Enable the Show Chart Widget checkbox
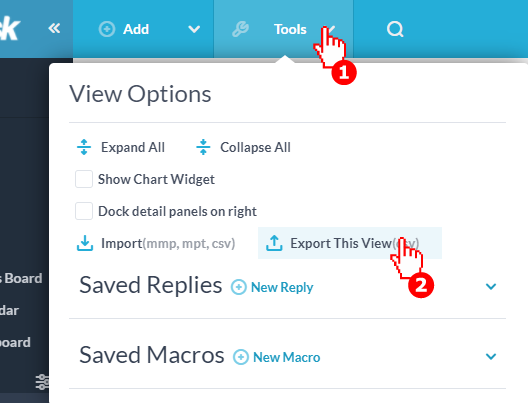The image size is (528, 403). click(84, 179)
